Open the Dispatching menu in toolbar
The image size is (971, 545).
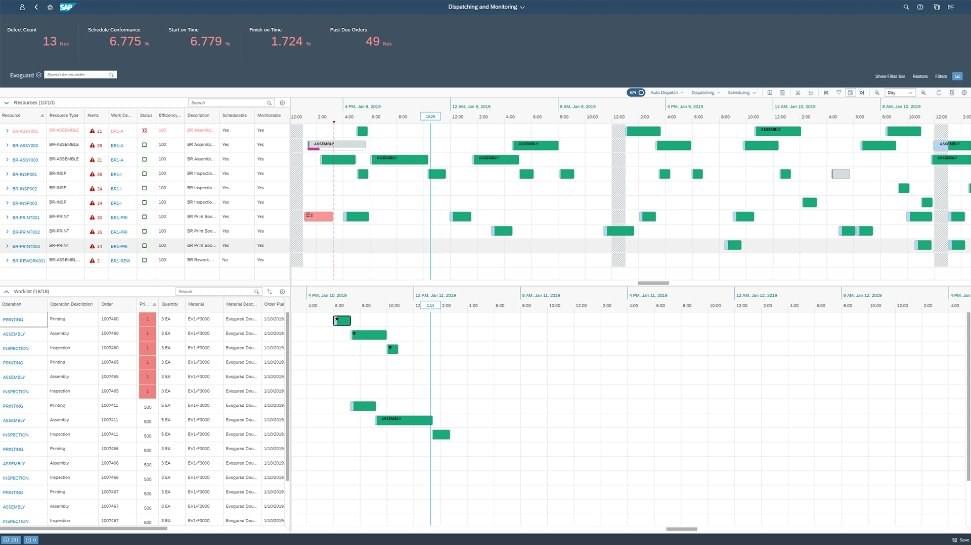click(x=706, y=92)
